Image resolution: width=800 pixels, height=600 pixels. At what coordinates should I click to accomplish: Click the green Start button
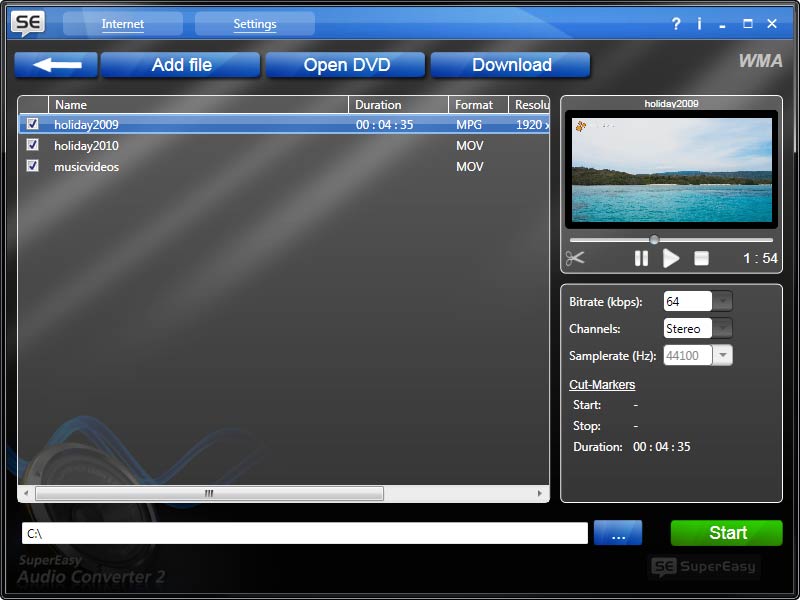click(727, 533)
